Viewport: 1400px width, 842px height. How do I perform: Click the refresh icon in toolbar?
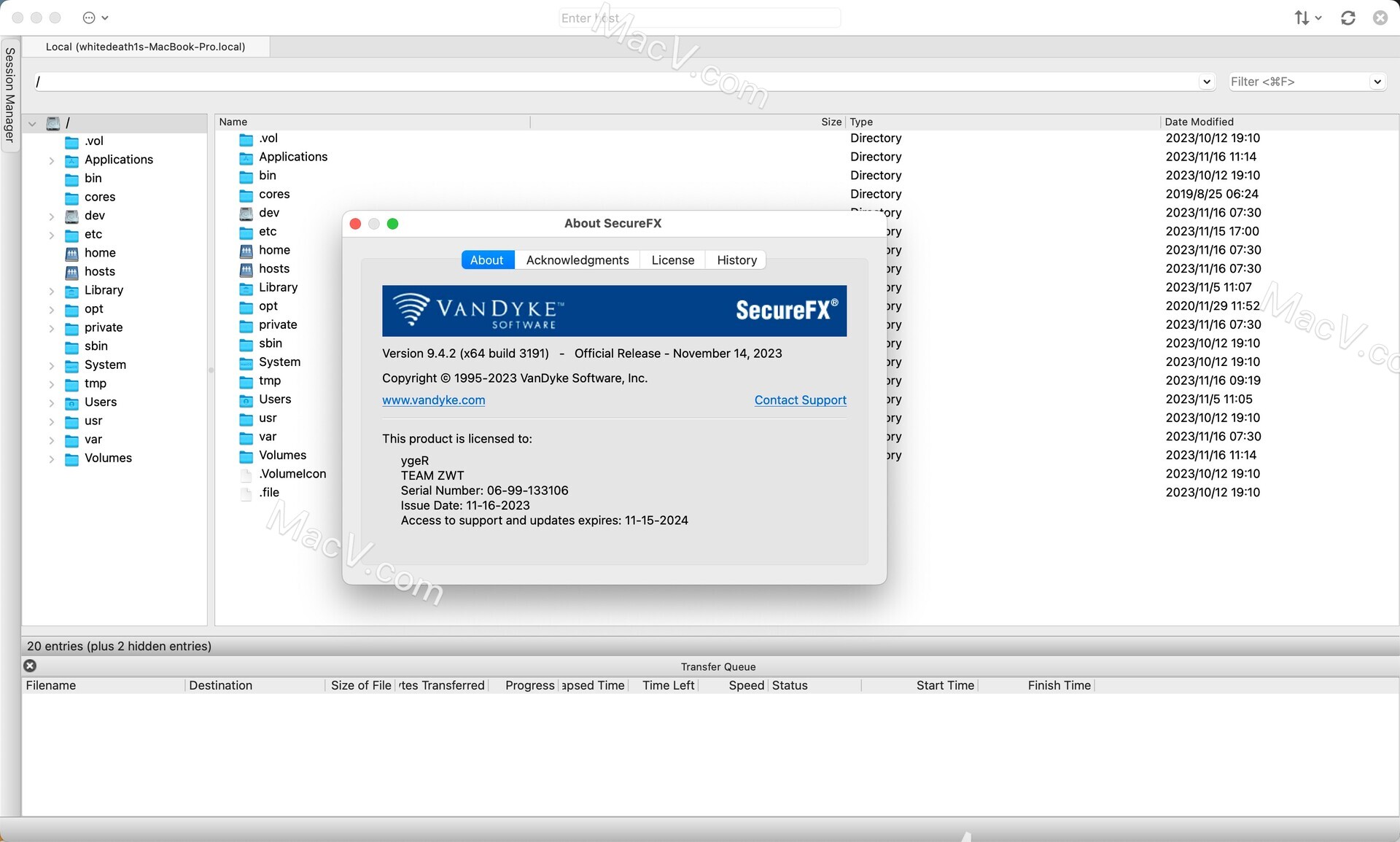click(1348, 17)
